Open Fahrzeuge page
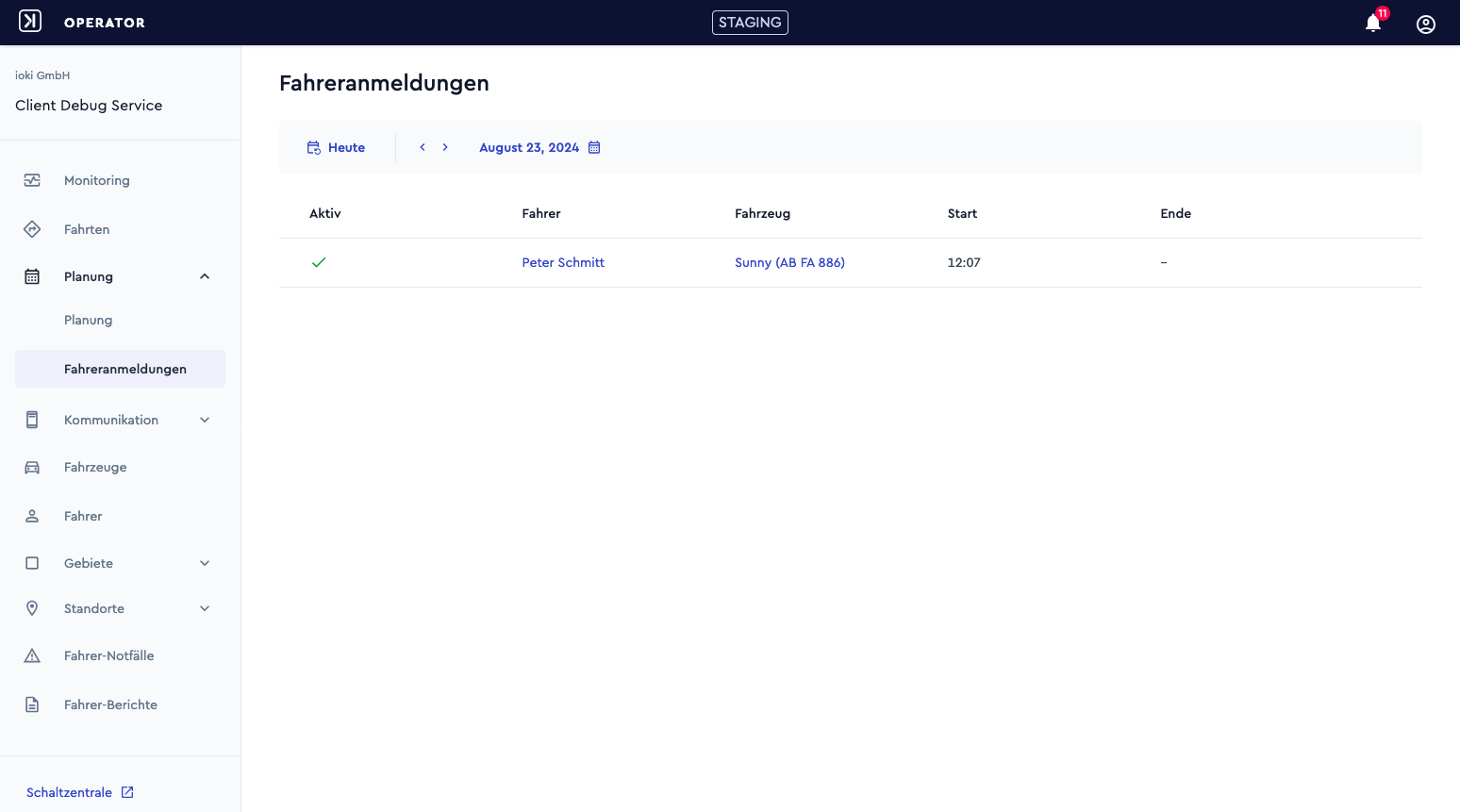 (x=95, y=467)
